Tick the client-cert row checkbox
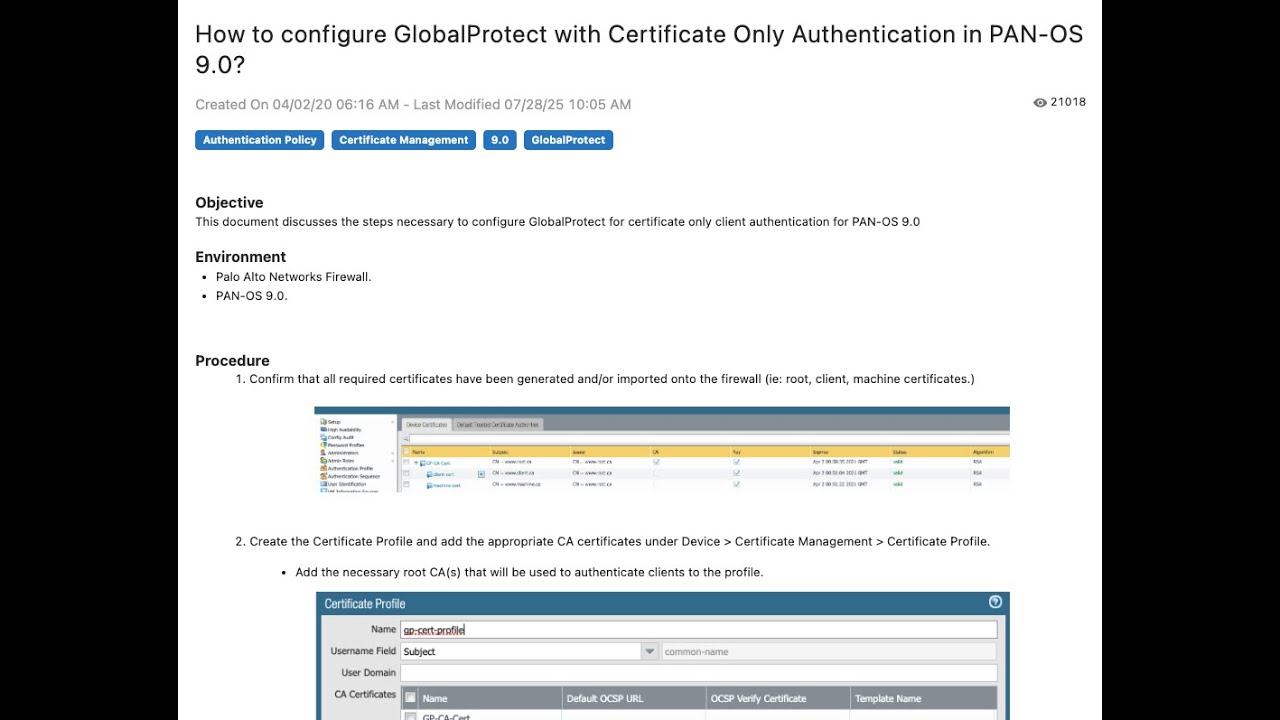 click(x=406, y=473)
